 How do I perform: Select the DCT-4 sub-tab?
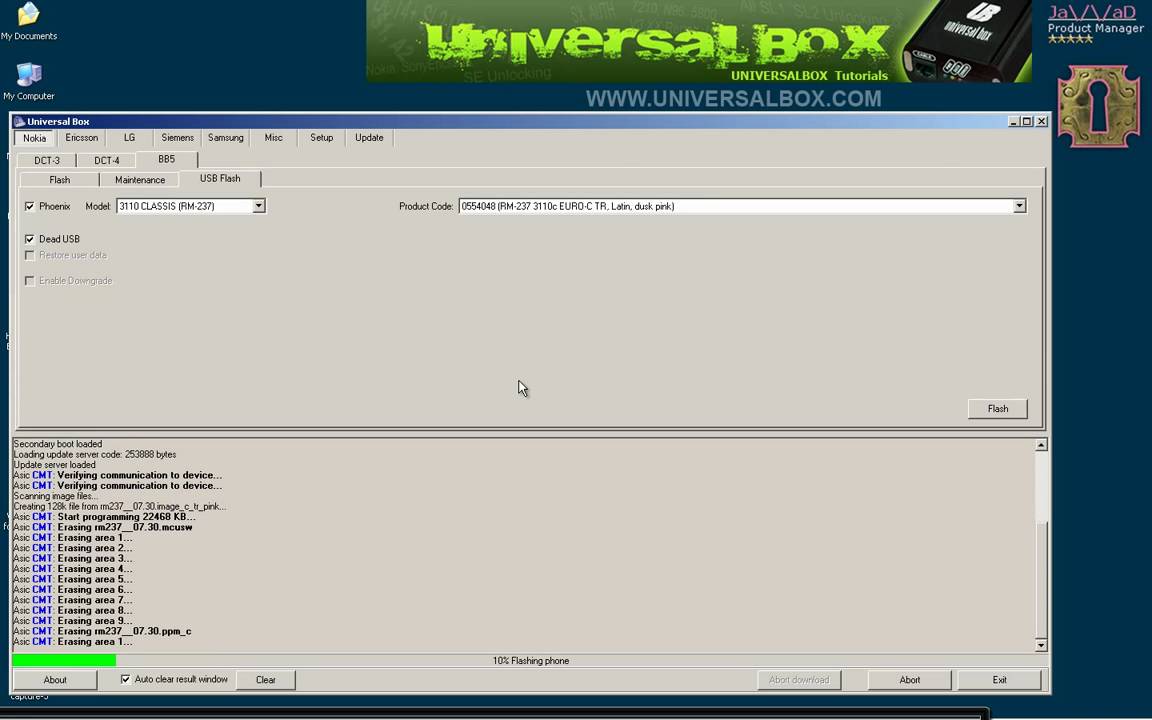(107, 160)
